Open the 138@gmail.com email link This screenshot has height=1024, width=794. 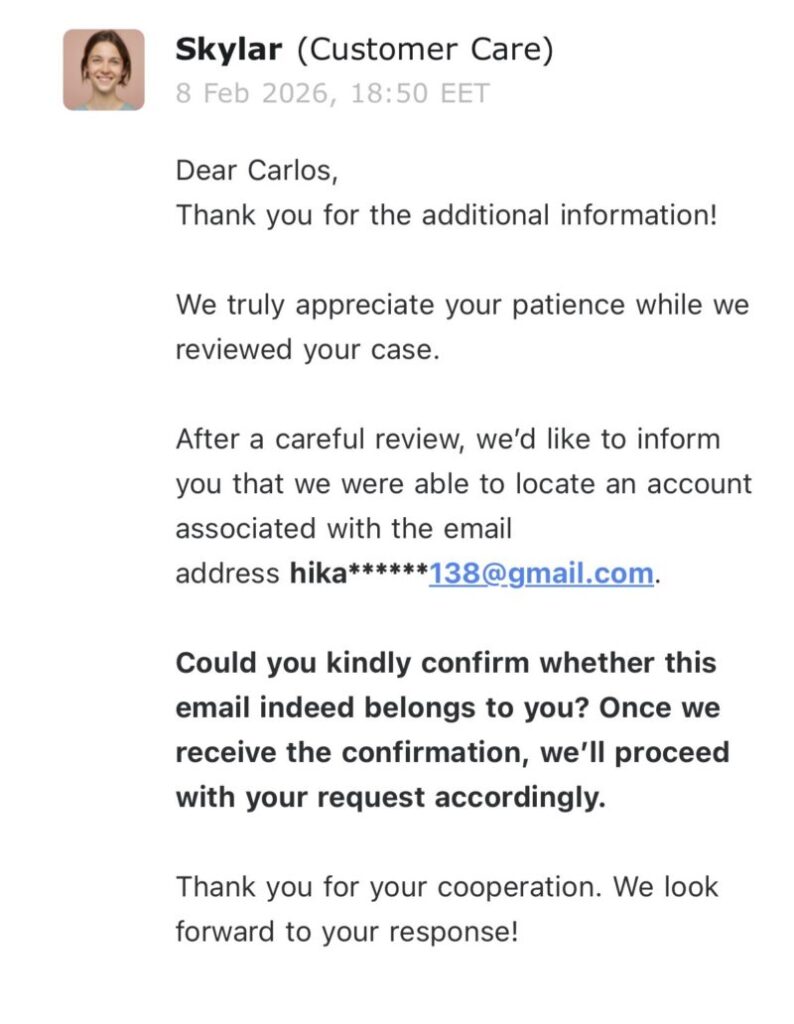541,574
